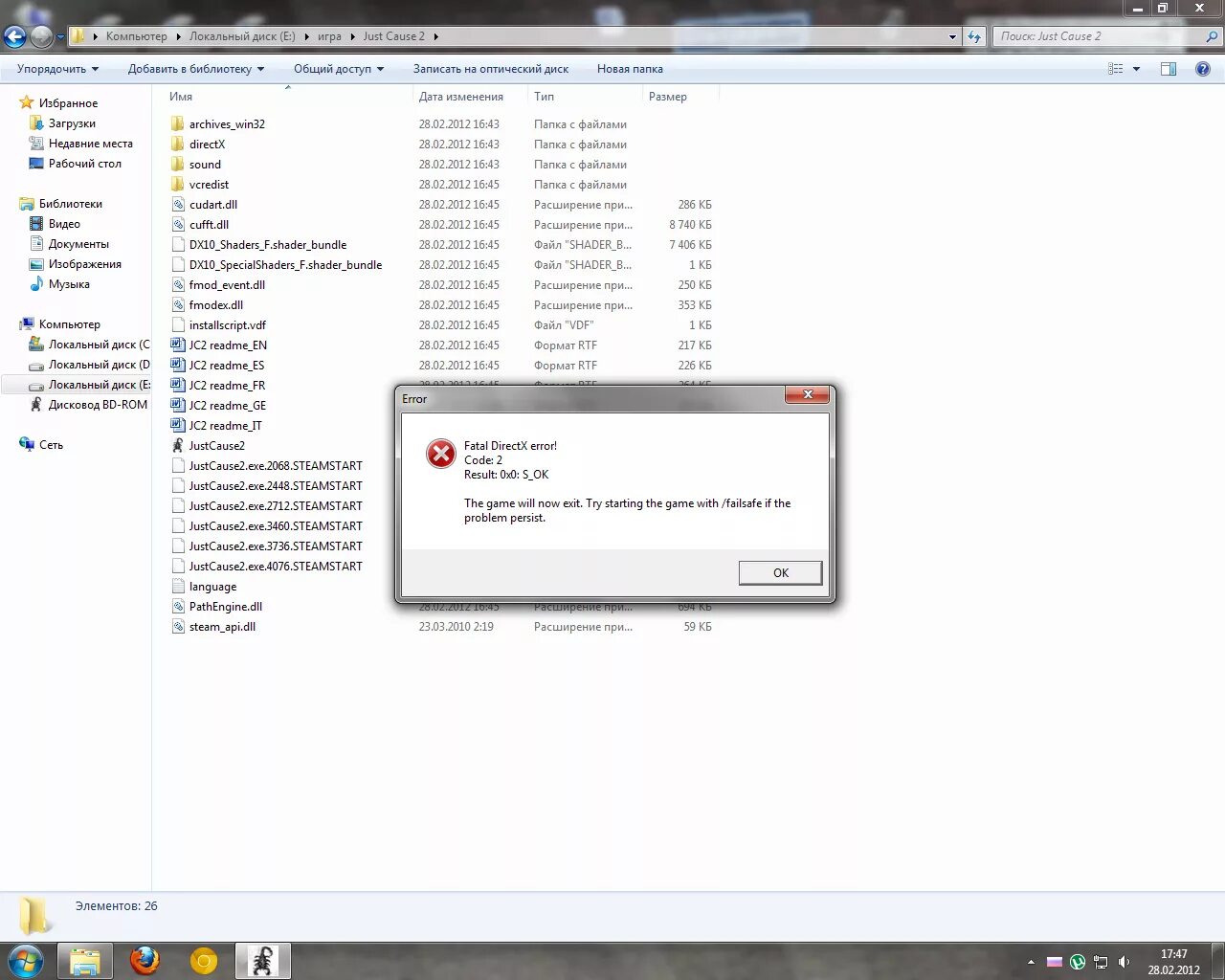Select the 'cufft.dll' file icon
The image size is (1225, 980).
(178, 225)
